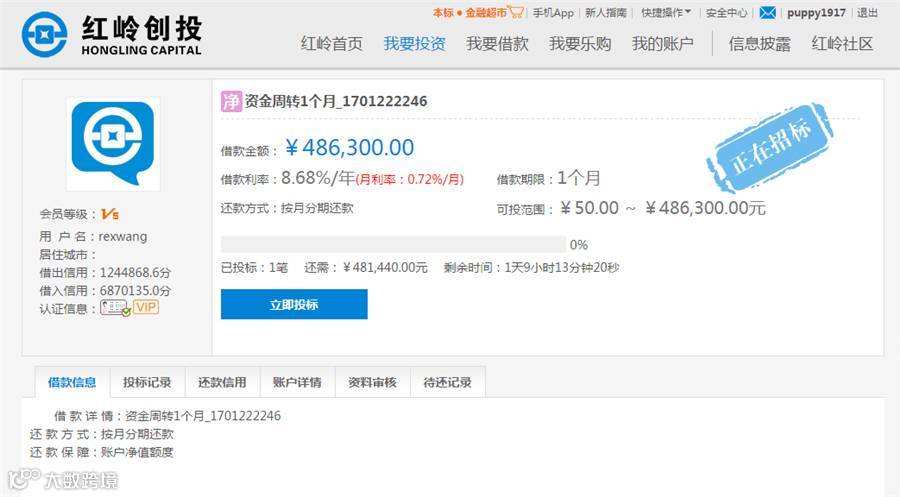Click the VIP certification badge

point(146,308)
